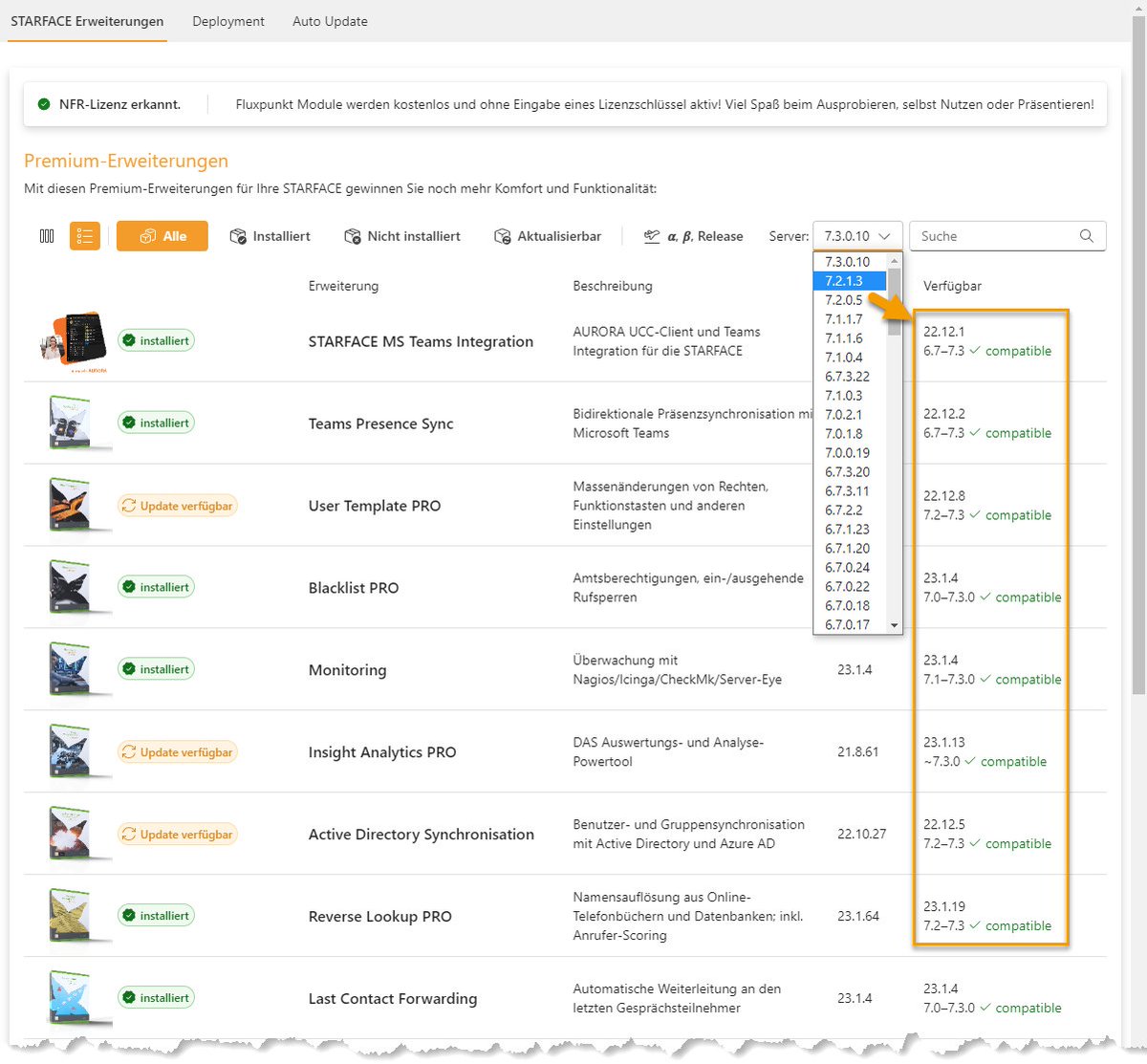Viewport: 1147px width, 1064px height.
Task: Click 'compatible' status of Last Contact Forwarding
Action: tap(1020, 1009)
